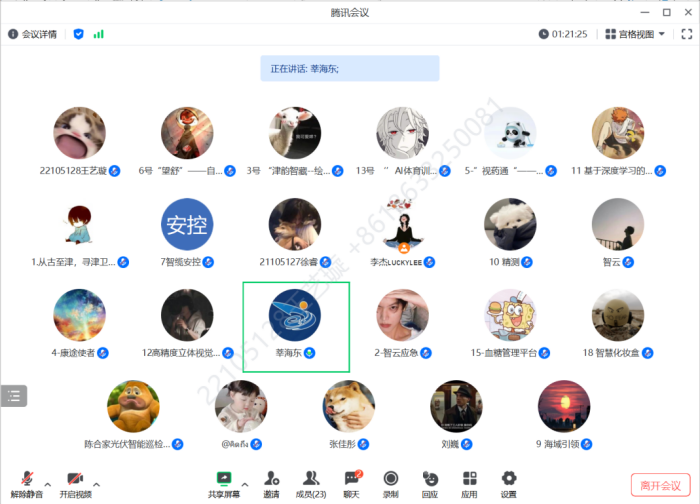The height and width of the screenshot is (504, 700).
Task: Click the blue security shield icon
Action: click(79, 34)
